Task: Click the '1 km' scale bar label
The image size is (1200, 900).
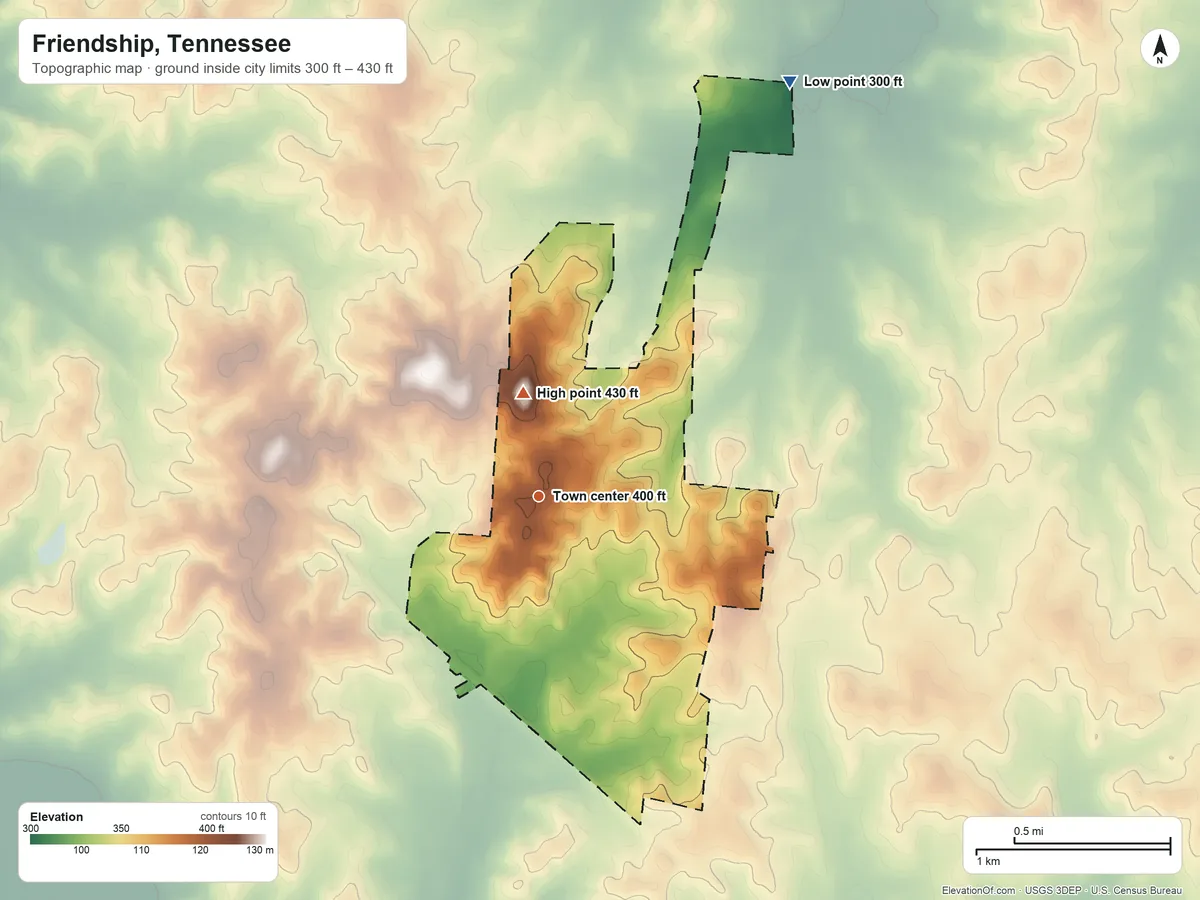Action: 989,861
